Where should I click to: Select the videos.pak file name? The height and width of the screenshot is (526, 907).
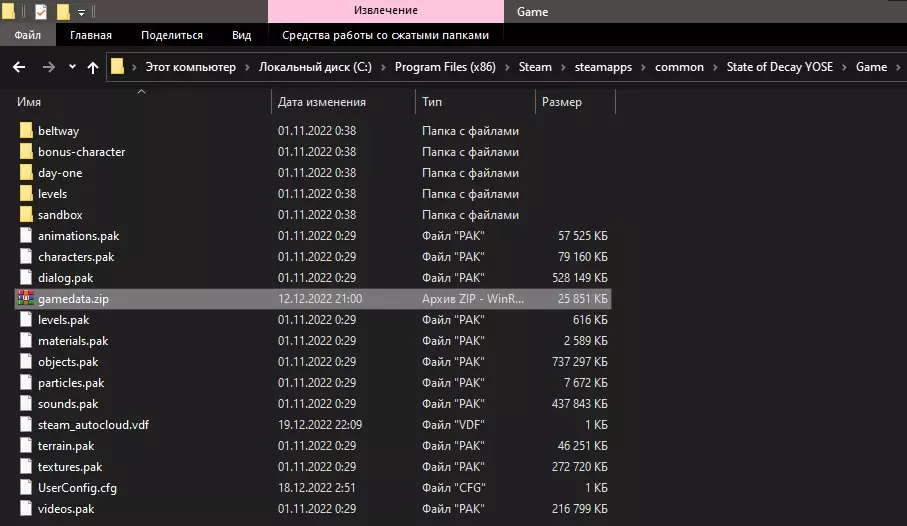pos(66,509)
